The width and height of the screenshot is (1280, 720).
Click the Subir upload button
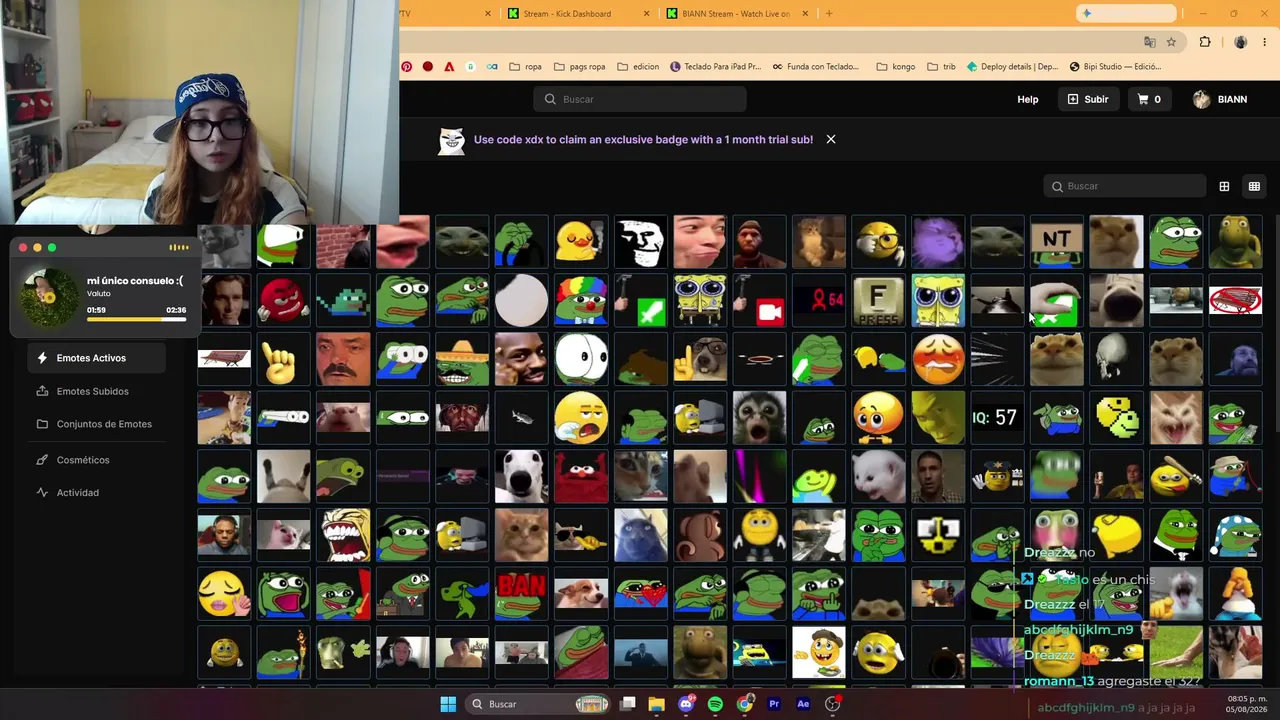(1088, 99)
